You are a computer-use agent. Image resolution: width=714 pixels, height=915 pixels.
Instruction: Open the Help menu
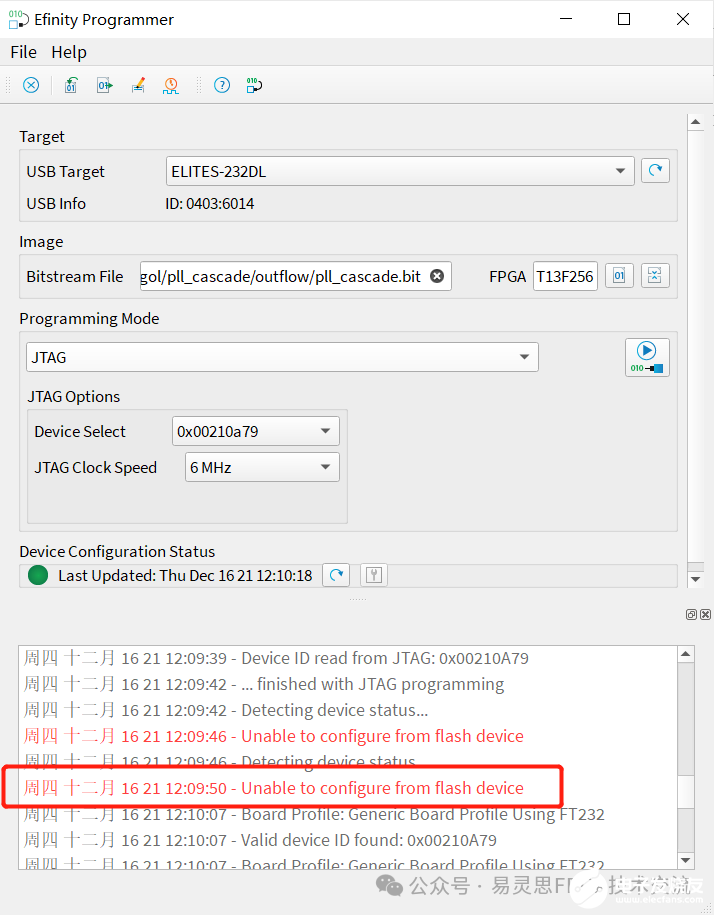point(69,52)
